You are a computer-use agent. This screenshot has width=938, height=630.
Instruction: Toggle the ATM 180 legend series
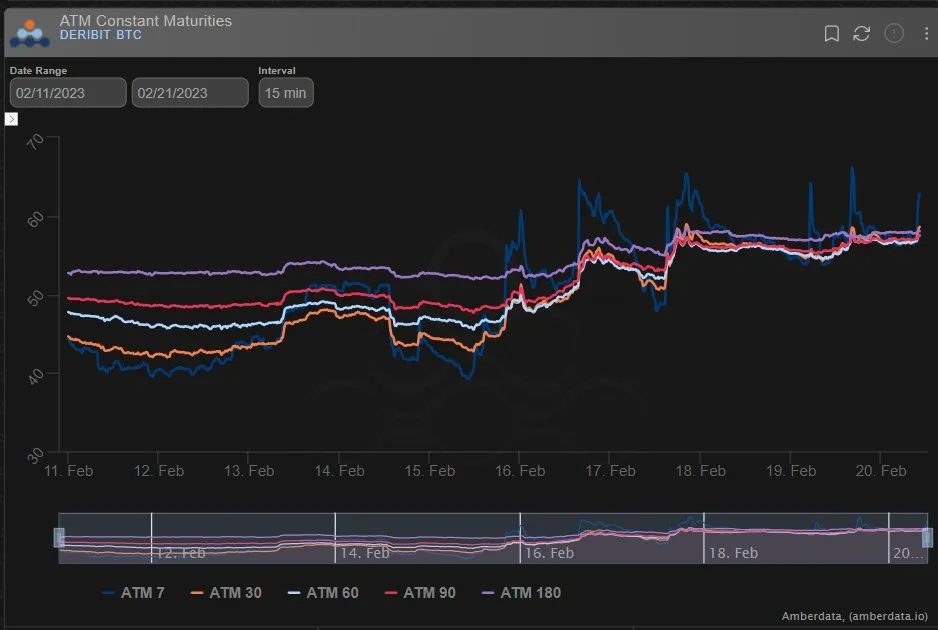[522, 593]
